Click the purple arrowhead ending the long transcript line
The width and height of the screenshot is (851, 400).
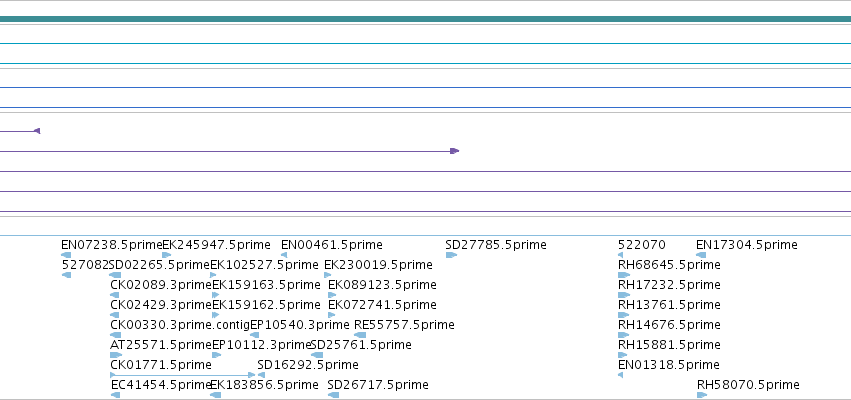click(455, 151)
